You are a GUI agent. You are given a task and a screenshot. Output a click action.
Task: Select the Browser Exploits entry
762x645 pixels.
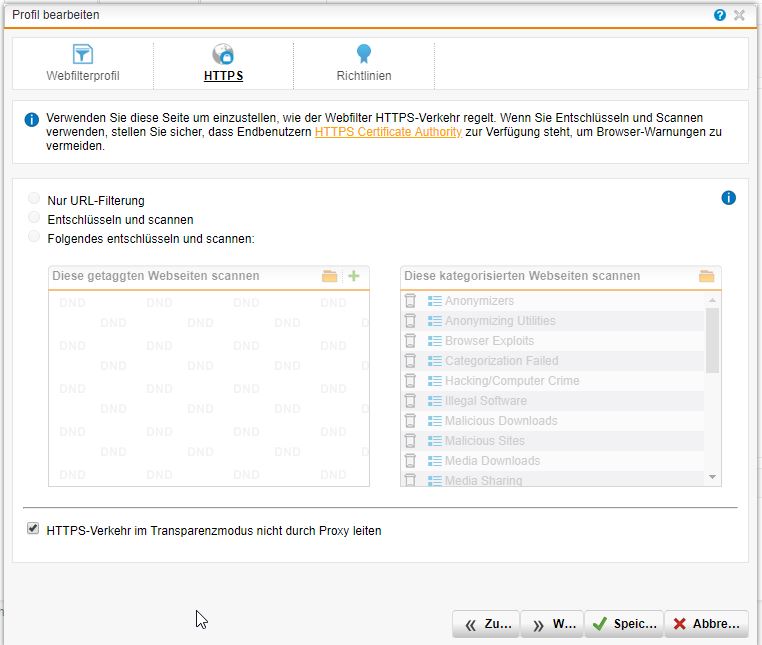(489, 341)
